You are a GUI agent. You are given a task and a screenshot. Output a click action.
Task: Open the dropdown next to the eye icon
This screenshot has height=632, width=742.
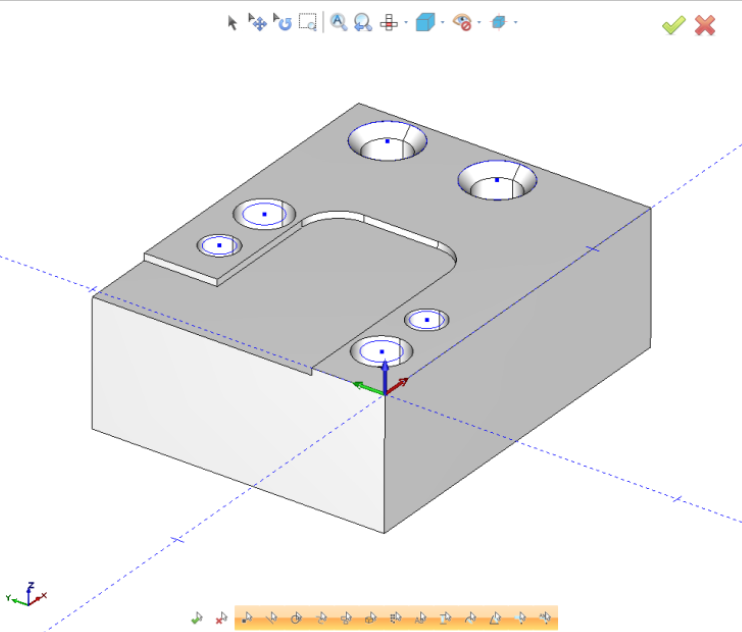pyautogui.click(x=479, y=22)
